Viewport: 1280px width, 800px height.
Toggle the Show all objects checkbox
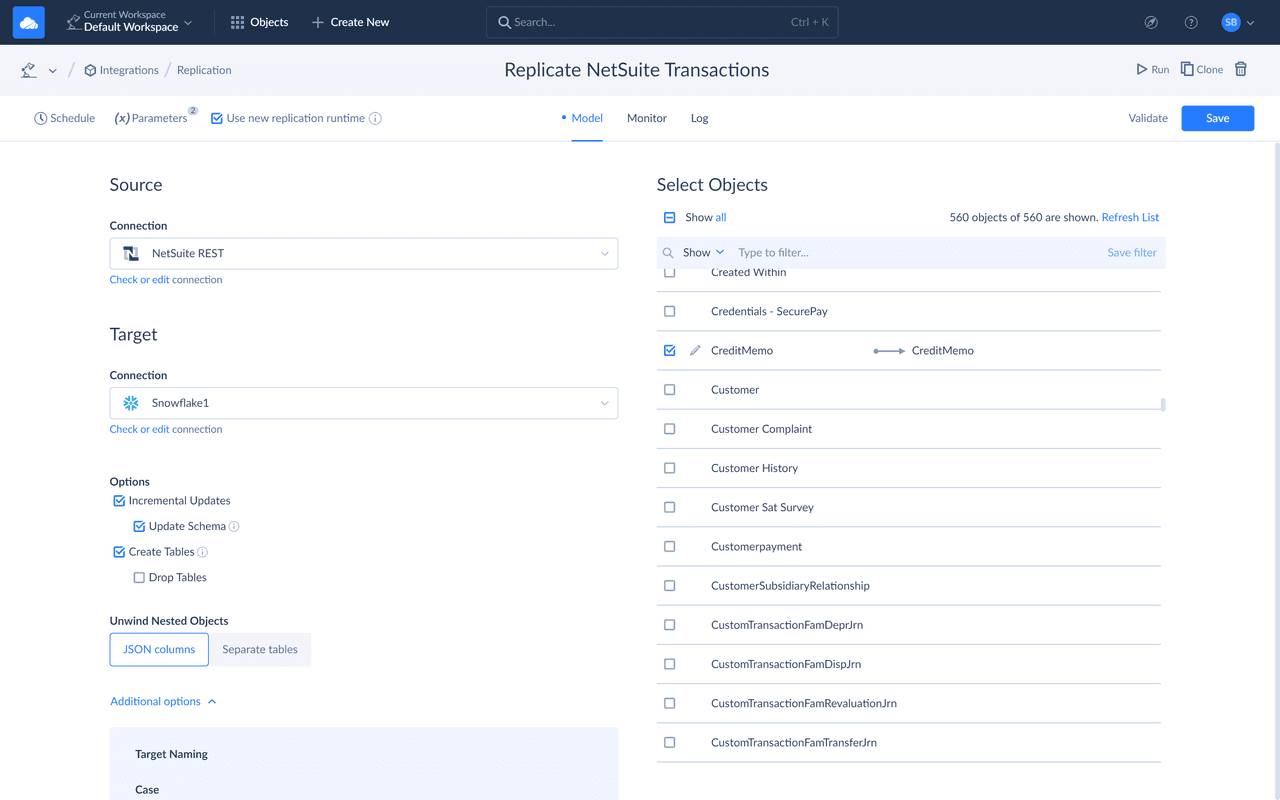click(x=670, y=217)
